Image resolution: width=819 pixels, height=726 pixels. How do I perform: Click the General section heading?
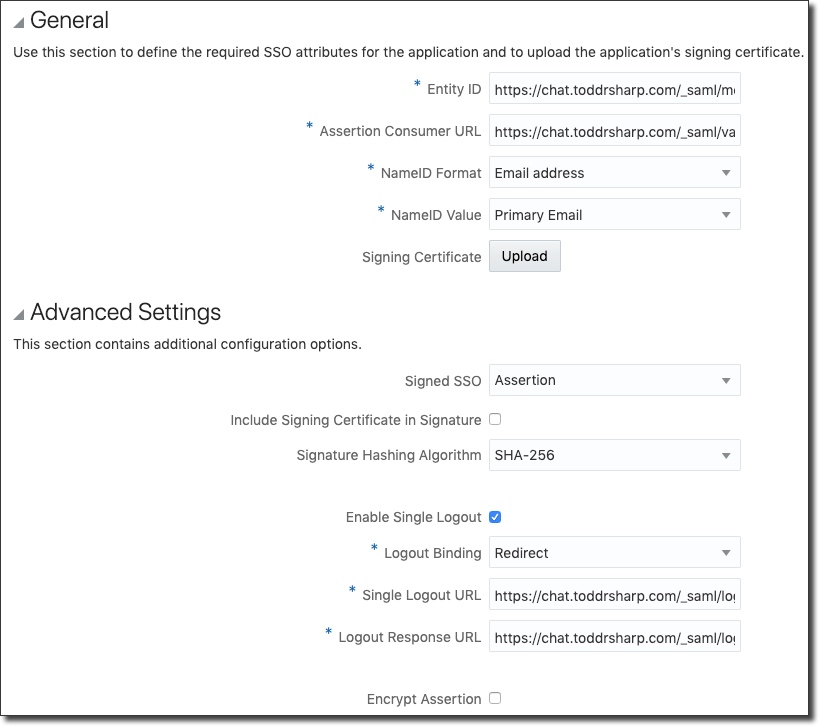[70, 20]
